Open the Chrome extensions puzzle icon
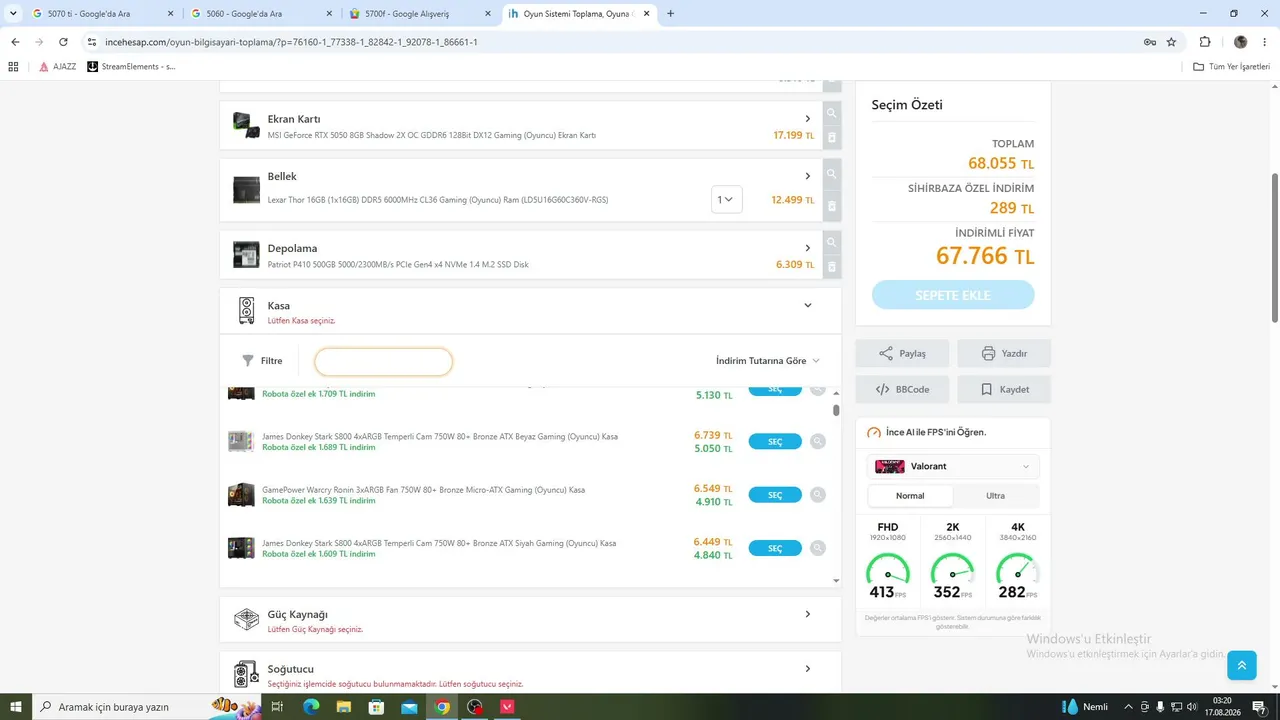Image resolution: width=1280 pixels, height=720 pixels. point(1205,42)
